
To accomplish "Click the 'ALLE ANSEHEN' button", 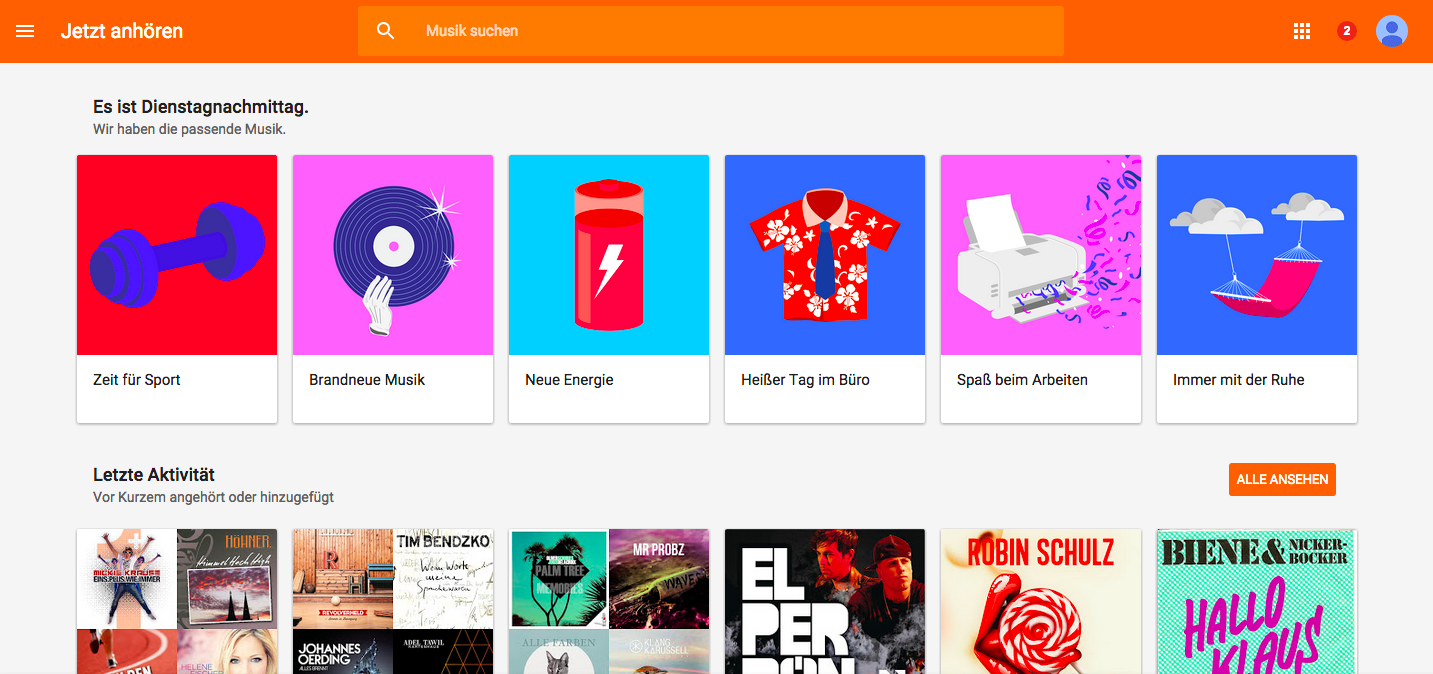I will pyautogui.click(x=1282, y=479).
